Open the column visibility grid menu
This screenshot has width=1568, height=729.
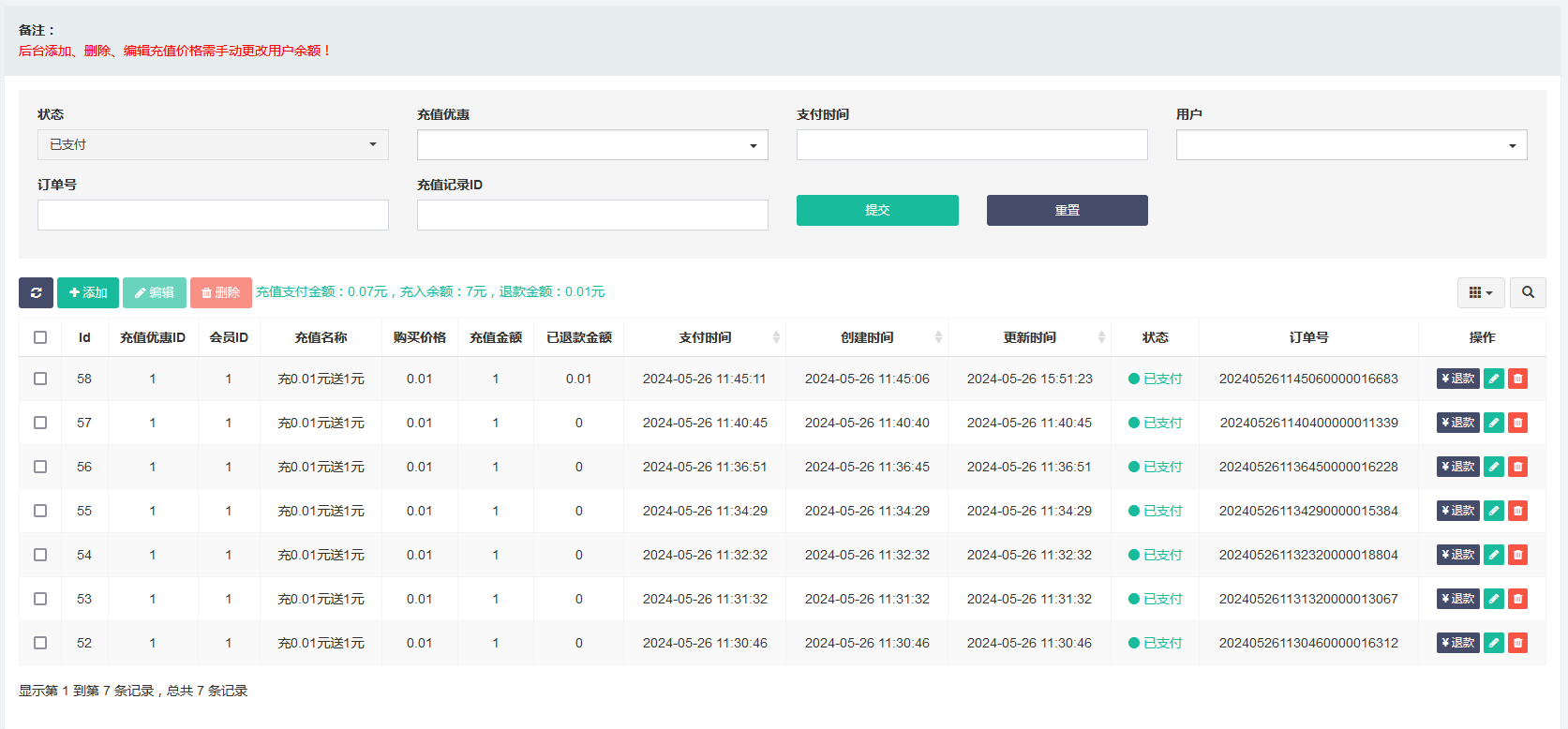pos(1480,292)
